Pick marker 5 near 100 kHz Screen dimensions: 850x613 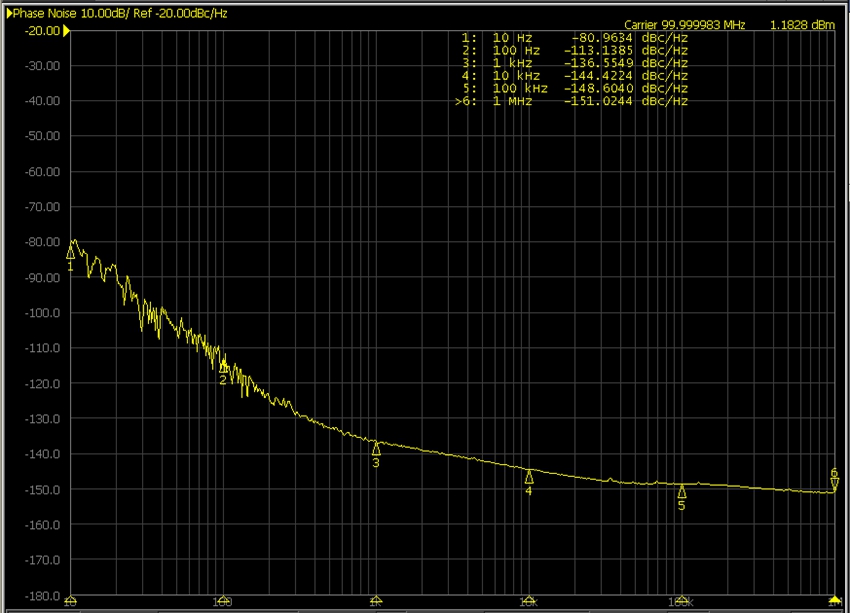tap(682, 491)
